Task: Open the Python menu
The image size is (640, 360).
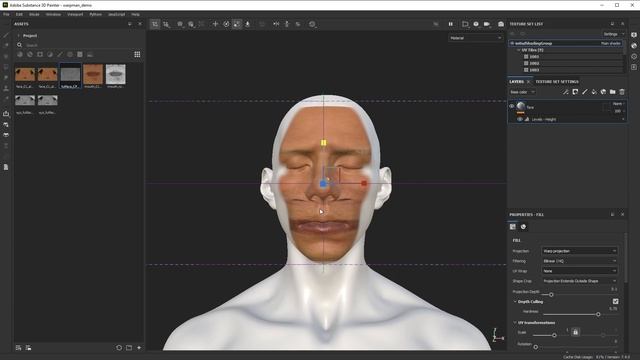Action: coord(96,14)
